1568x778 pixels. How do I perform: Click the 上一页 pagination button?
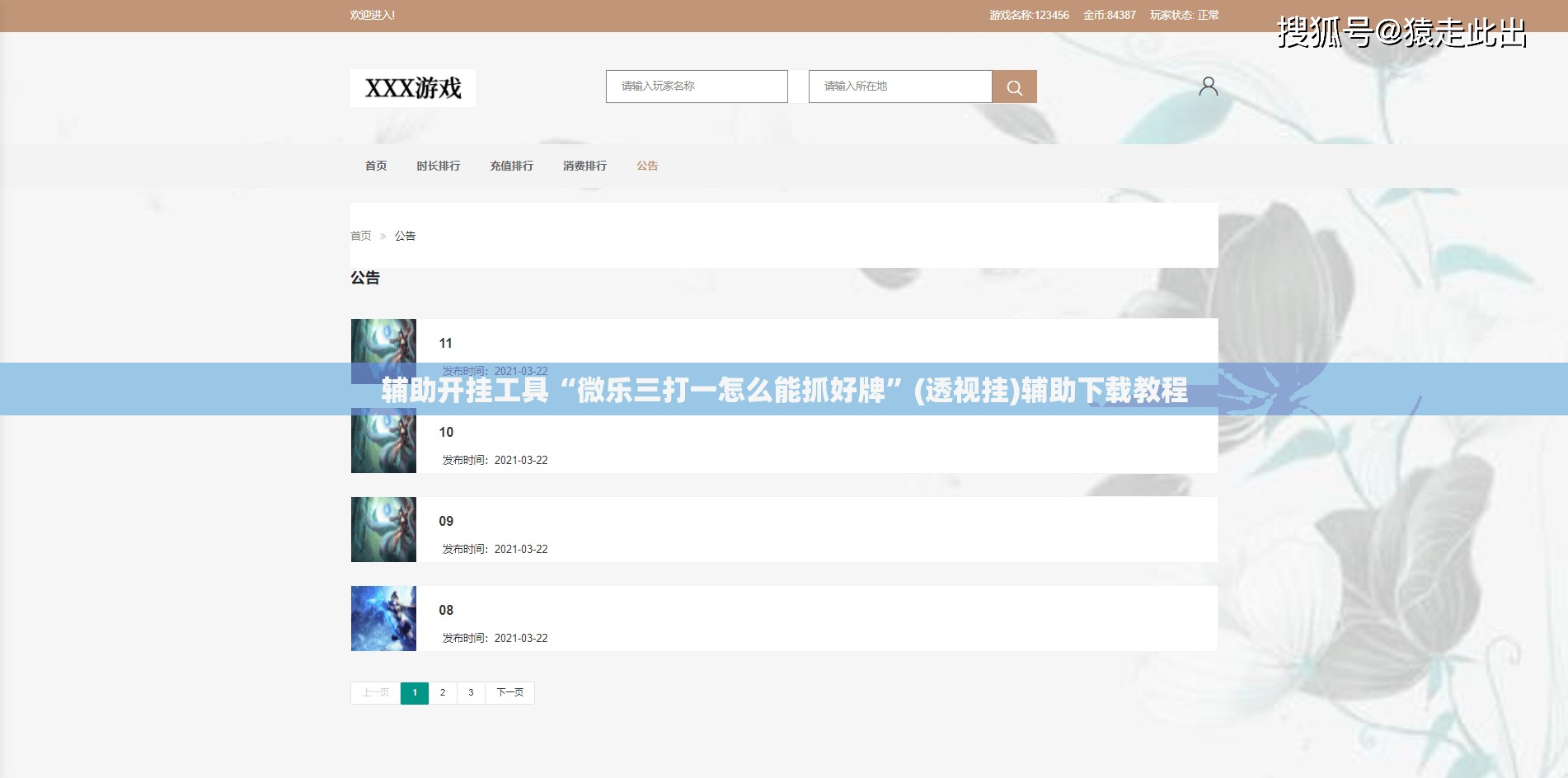click(x=375, y=693)
